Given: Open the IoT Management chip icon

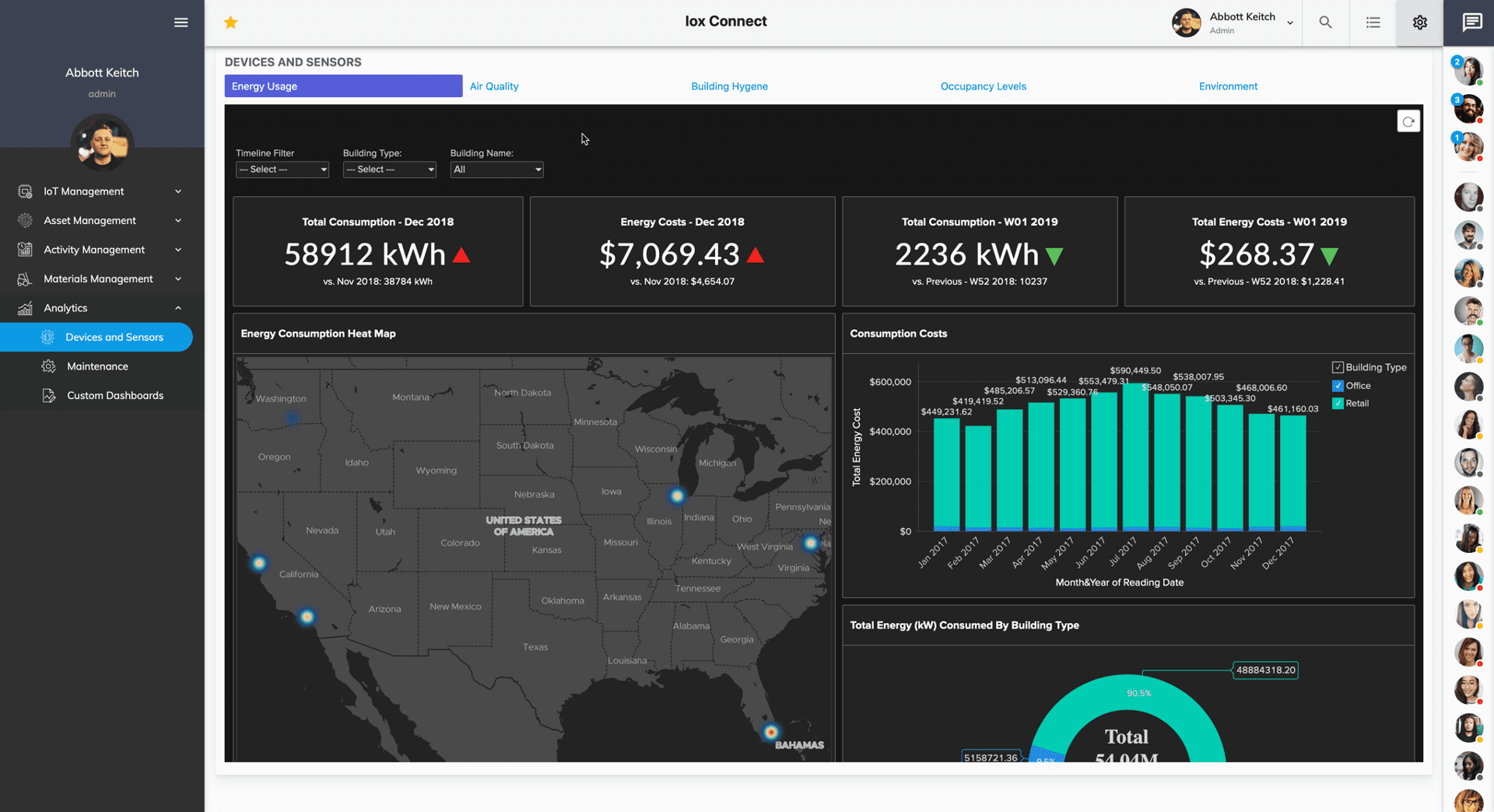Looking at the screenshot, I should (24, 191).
